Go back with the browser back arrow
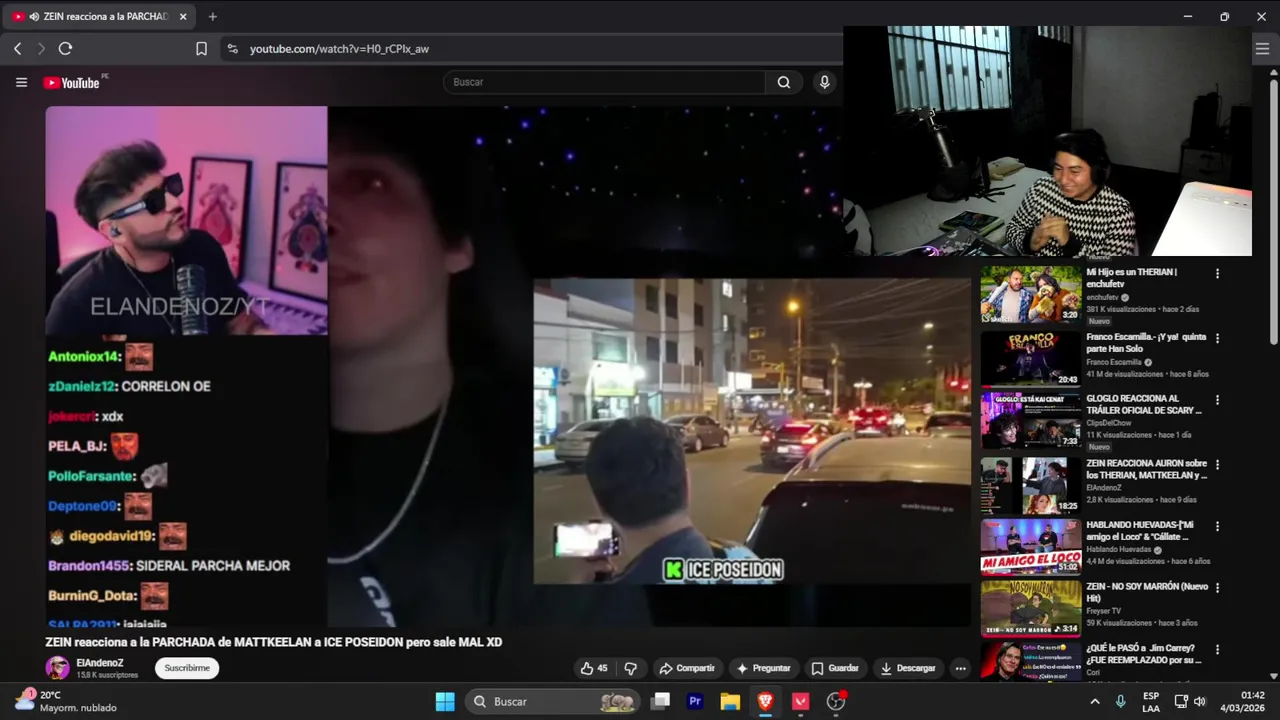The height and width of the screenshot is (720, 1280). click(17, 48)
